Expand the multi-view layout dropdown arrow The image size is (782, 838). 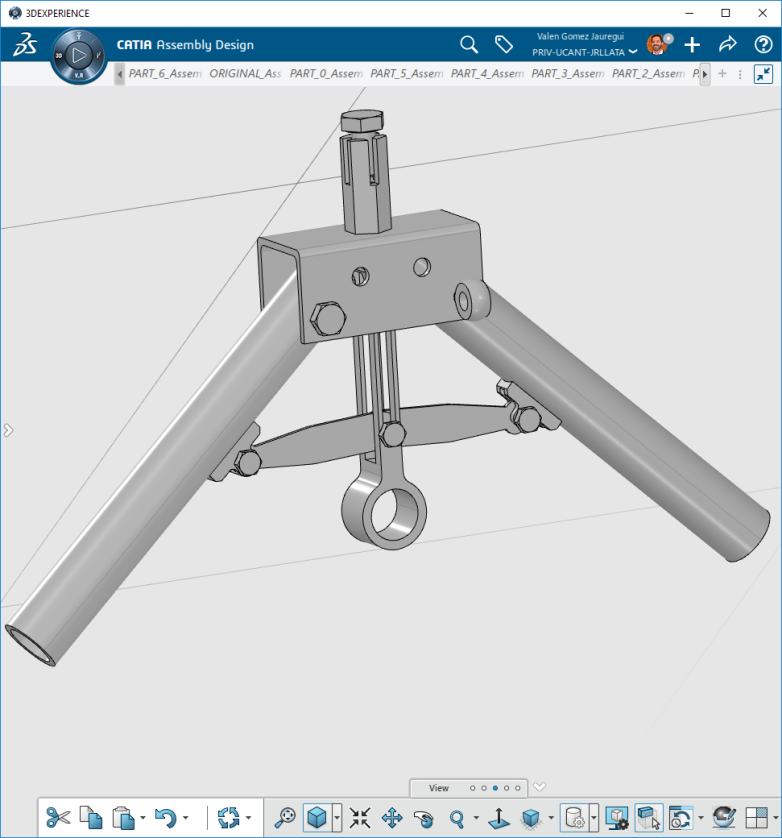pyautogui.click(x=776, y=818)
